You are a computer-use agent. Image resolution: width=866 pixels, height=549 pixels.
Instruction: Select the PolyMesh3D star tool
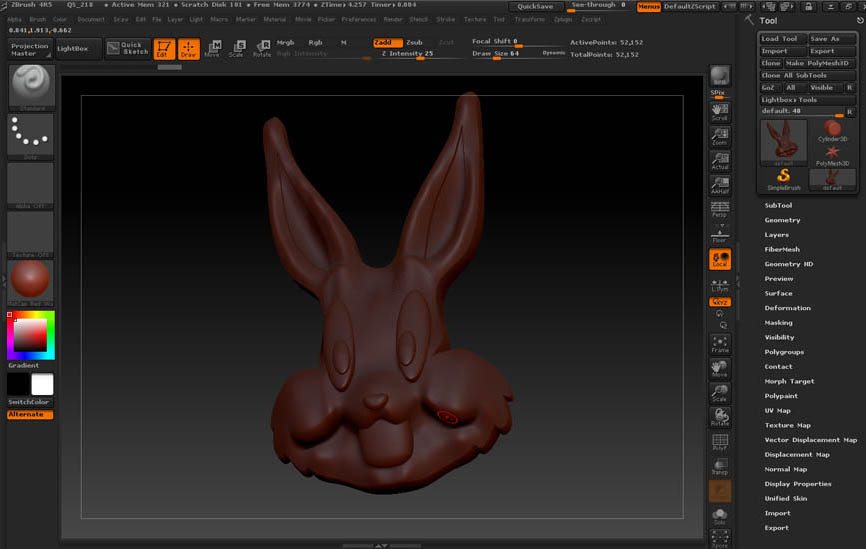(832, 155)
